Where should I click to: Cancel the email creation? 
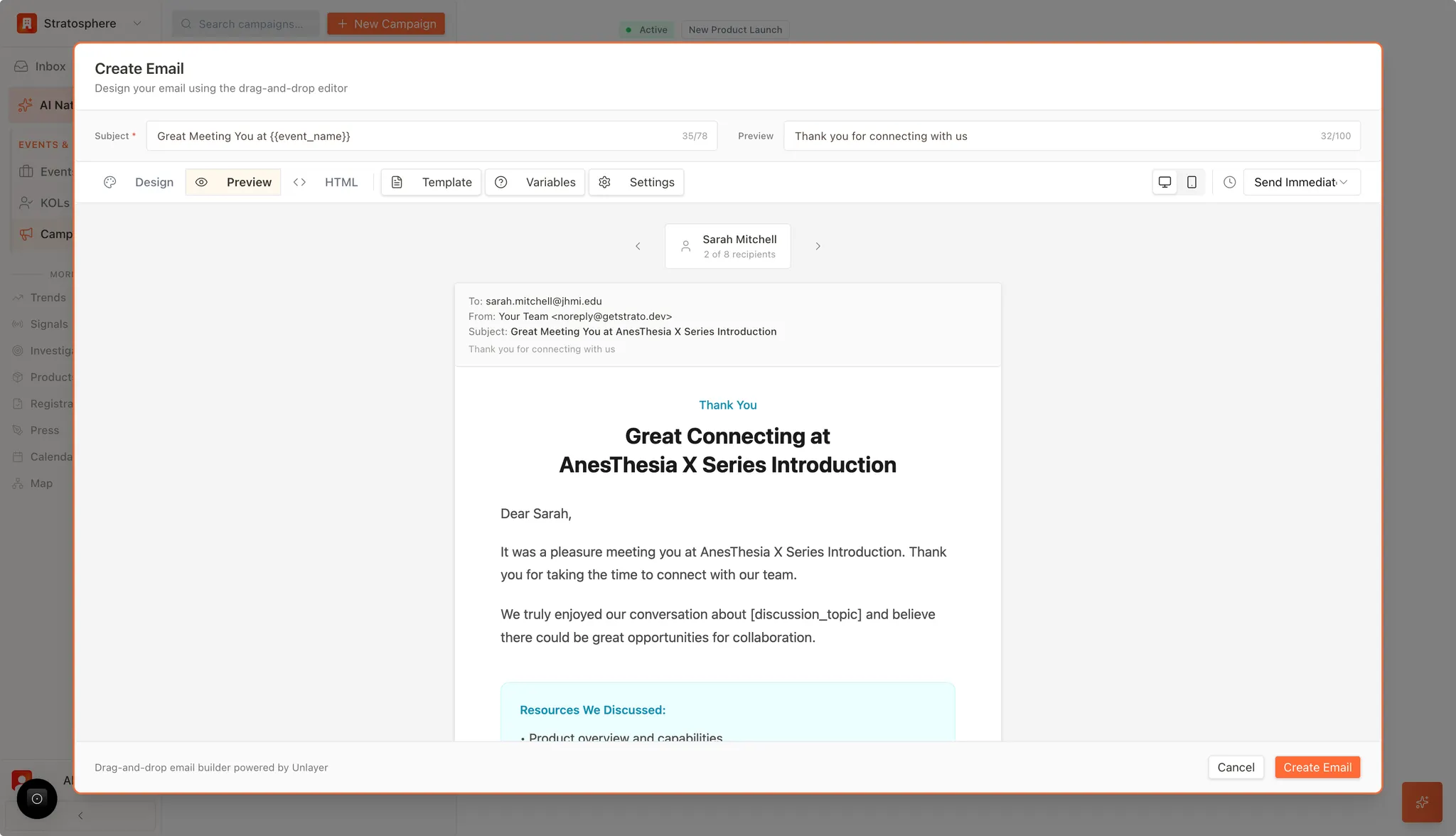(x=1236, y=767)
